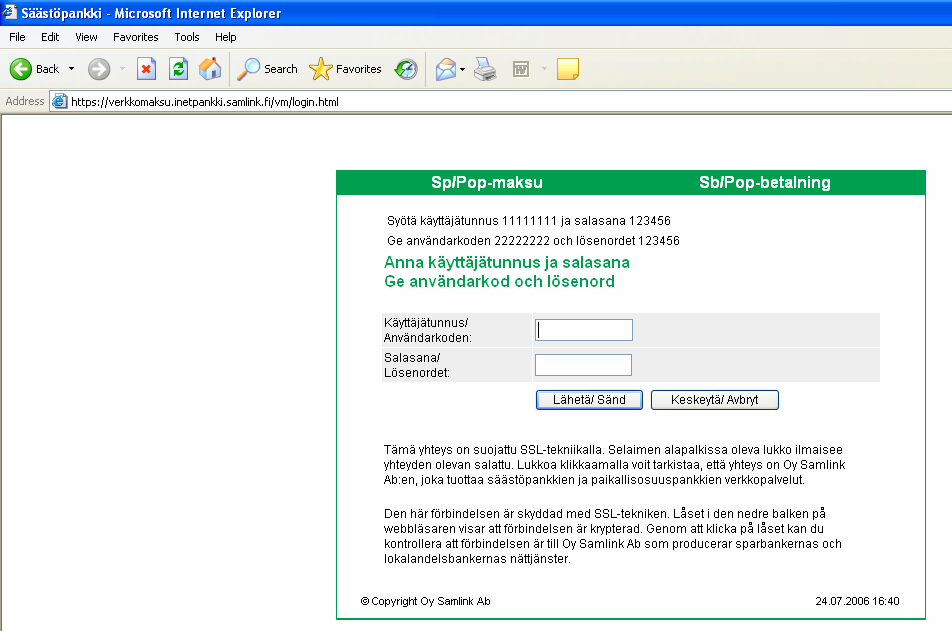Open the Edit button dropdown arrow
Screen dimensions: 952x631
[x=544, y=69]
